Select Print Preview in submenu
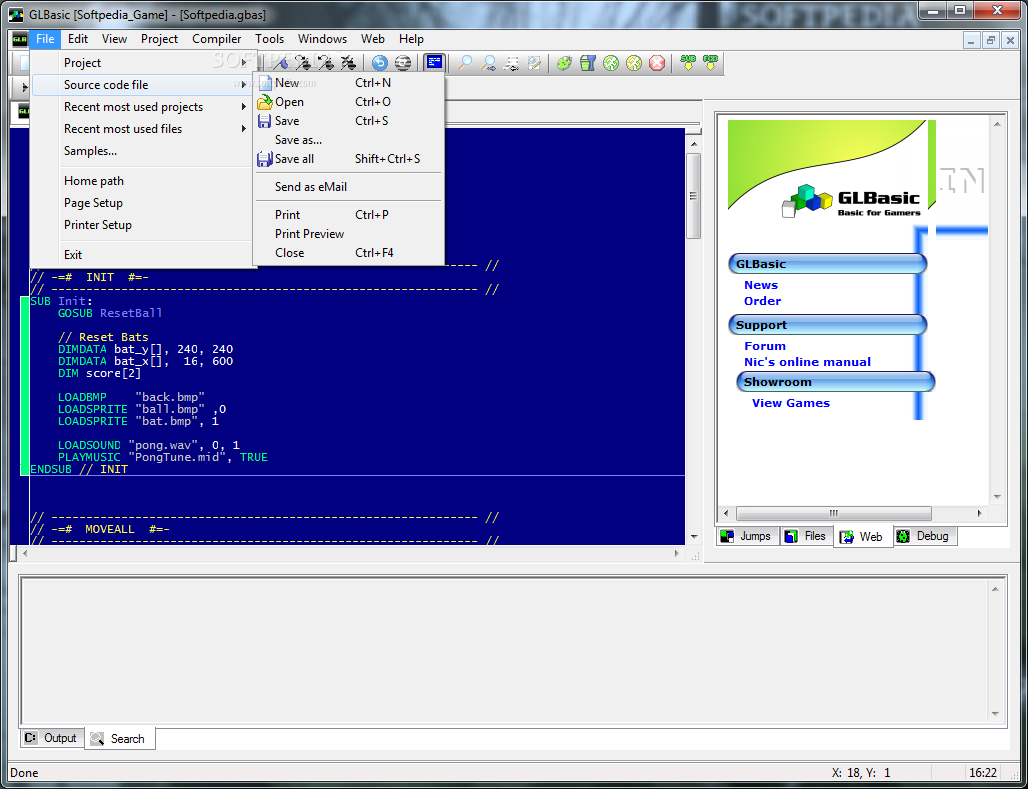This screenshot has height=789, width=1028. (x=309, y=233)
